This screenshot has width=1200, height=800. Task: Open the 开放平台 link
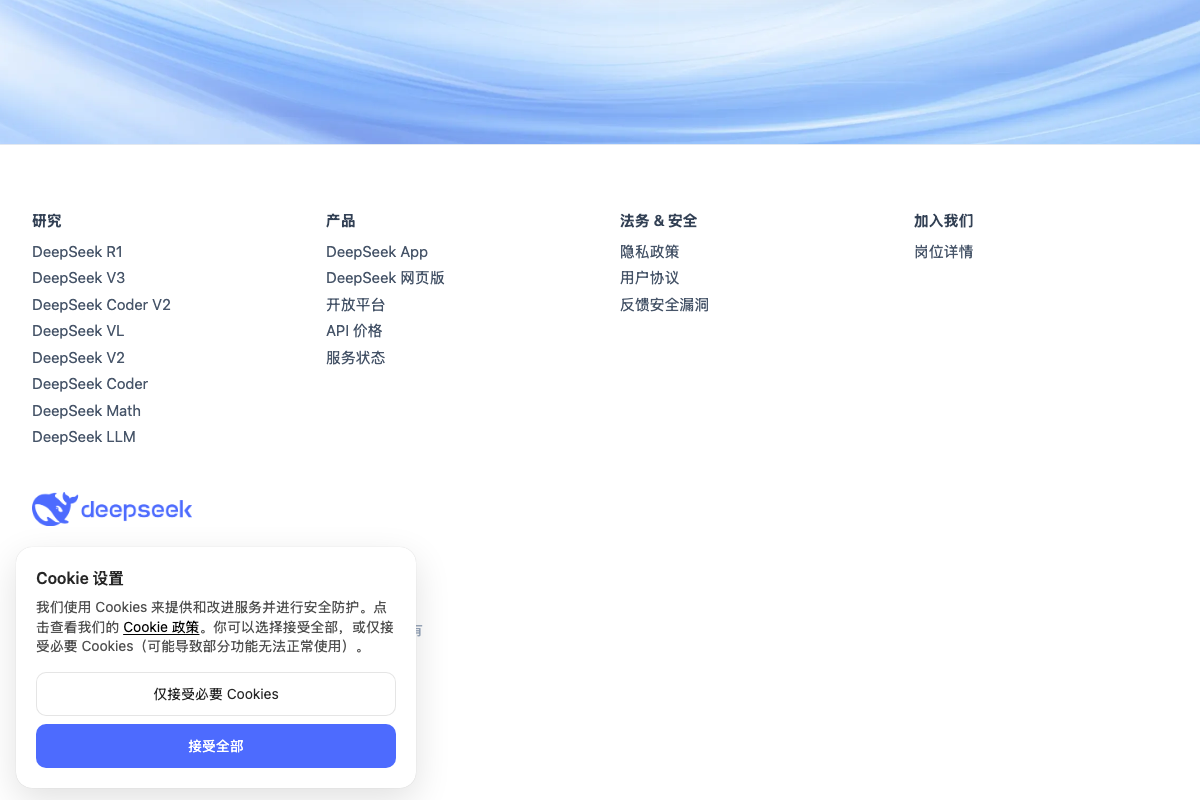point(355,304)
